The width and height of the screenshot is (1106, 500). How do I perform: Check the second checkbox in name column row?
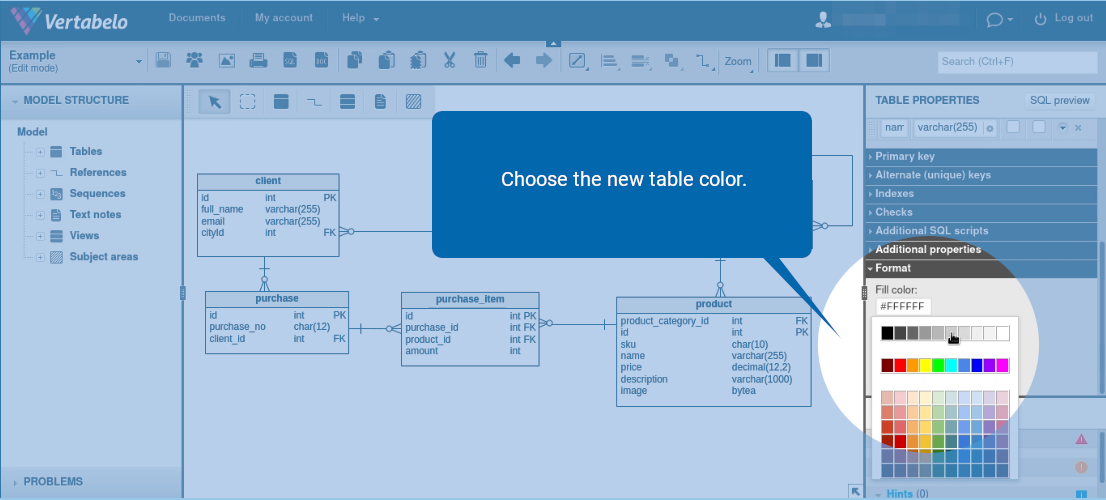point(1039,127)
